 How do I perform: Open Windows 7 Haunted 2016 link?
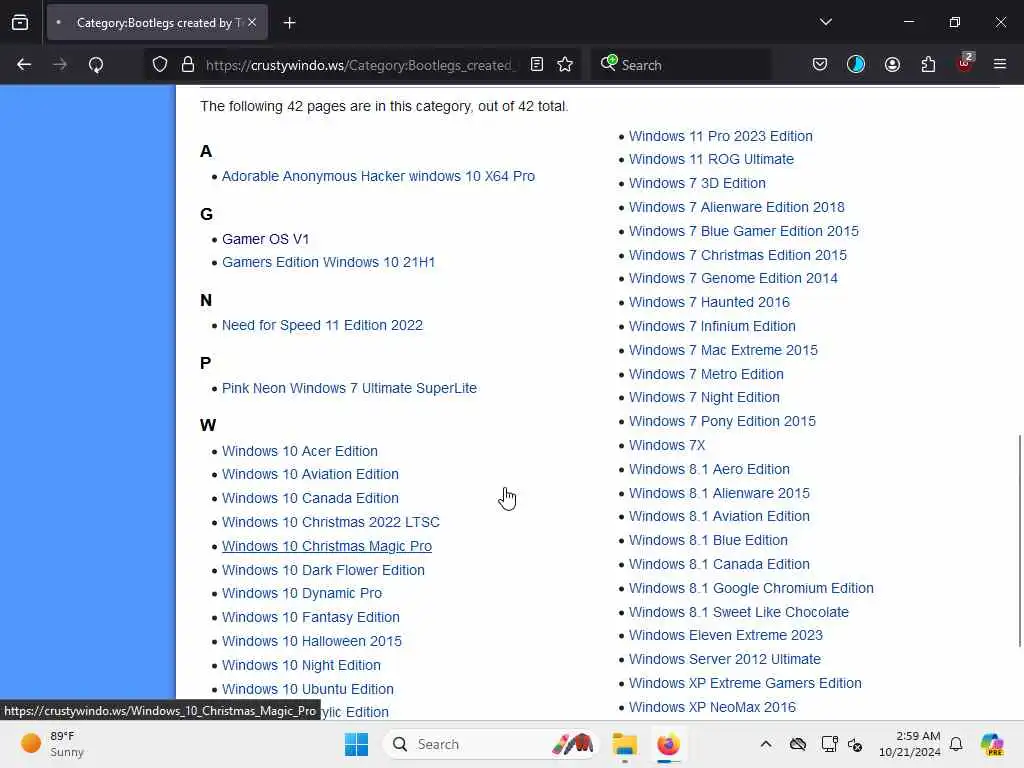tap(709, 302)
